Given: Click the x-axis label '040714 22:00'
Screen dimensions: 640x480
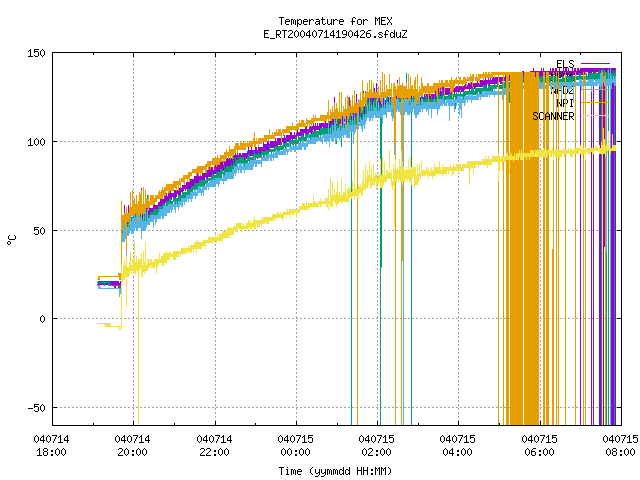Looking at the screenshot, I should pyautogui.click(x=214, y=446).
